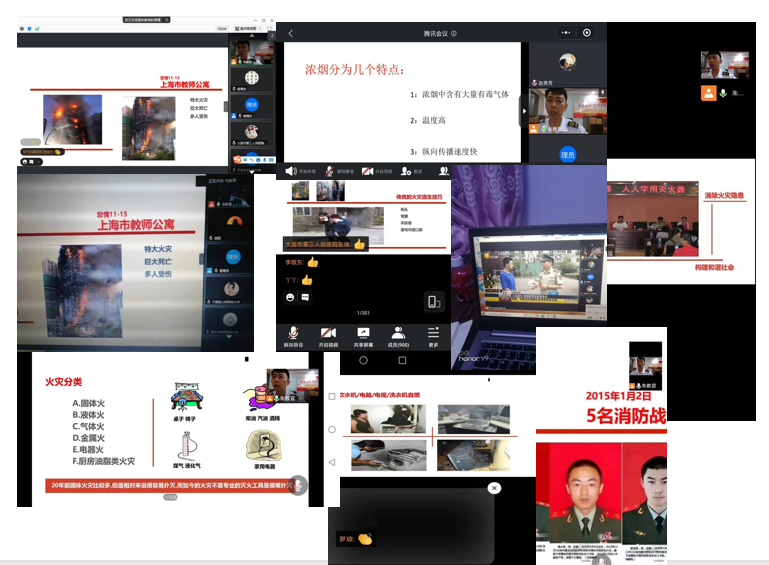
Task: Expand the participant panel side arrow
Action: coord(523,110)
